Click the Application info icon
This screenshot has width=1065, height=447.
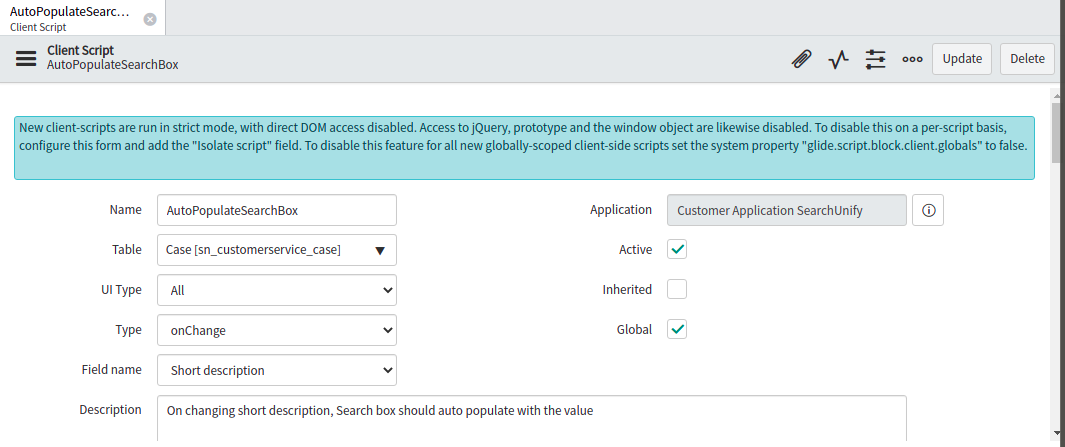pos(928,210)
